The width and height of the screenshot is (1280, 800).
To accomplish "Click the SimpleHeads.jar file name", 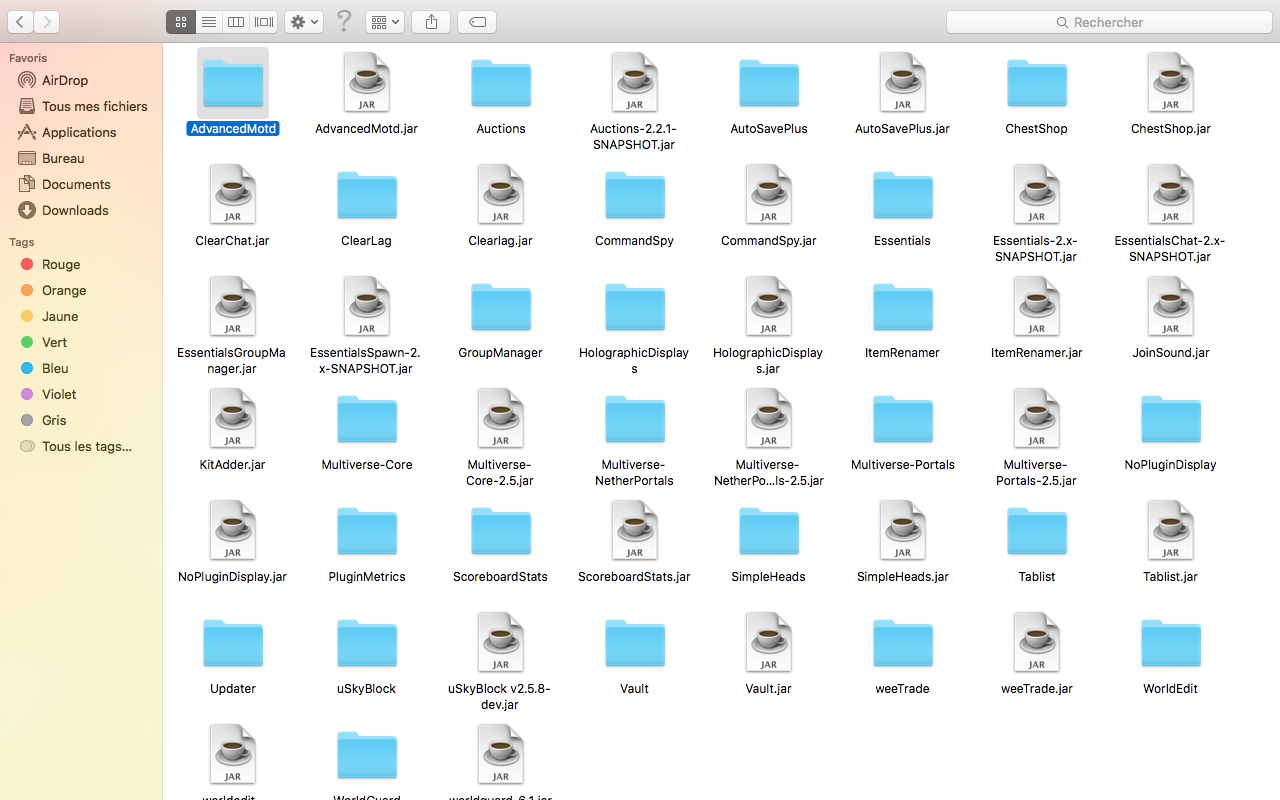I will [903, 577].
